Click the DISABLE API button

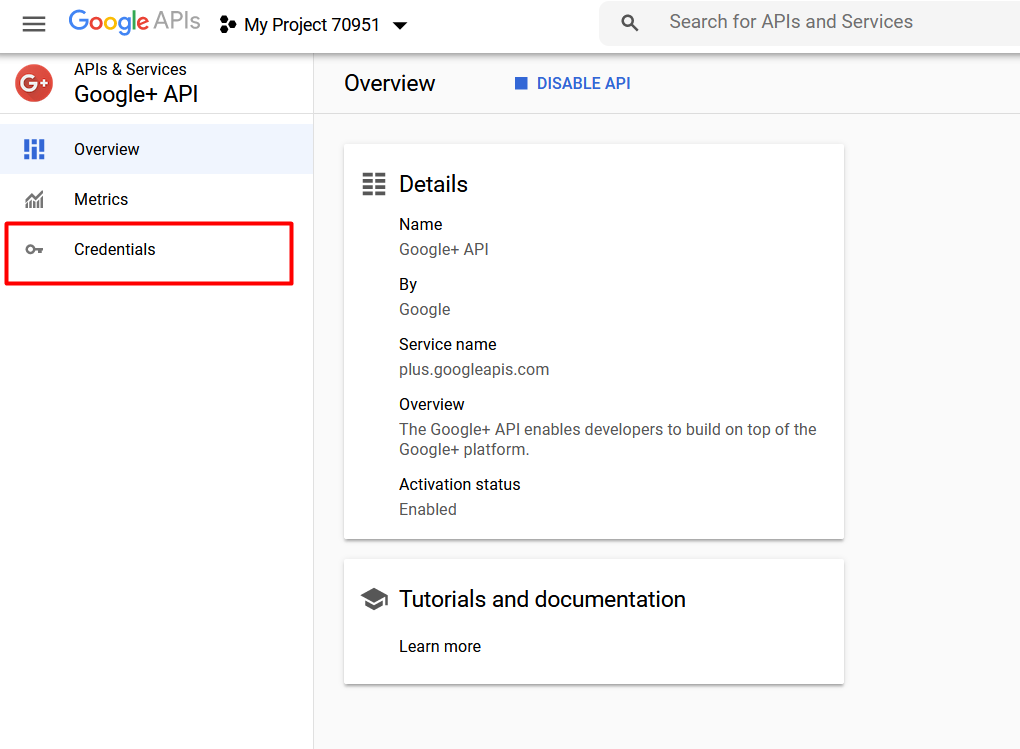[x=572, y=83]
